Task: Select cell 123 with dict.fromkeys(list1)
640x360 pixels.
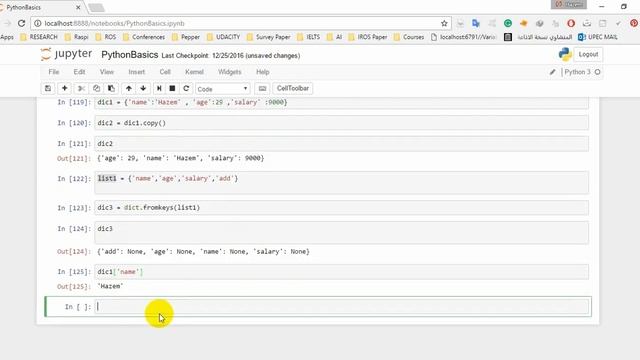Action: 342,207
